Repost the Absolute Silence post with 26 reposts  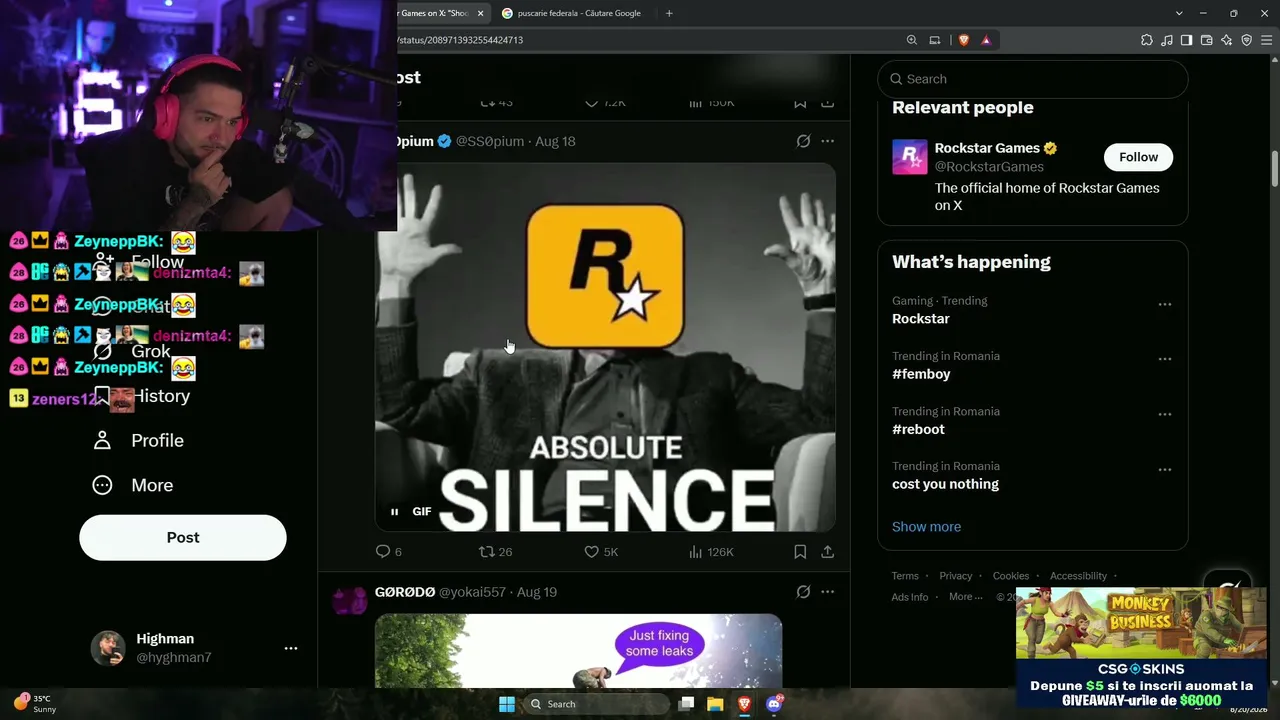click(496, 552)
